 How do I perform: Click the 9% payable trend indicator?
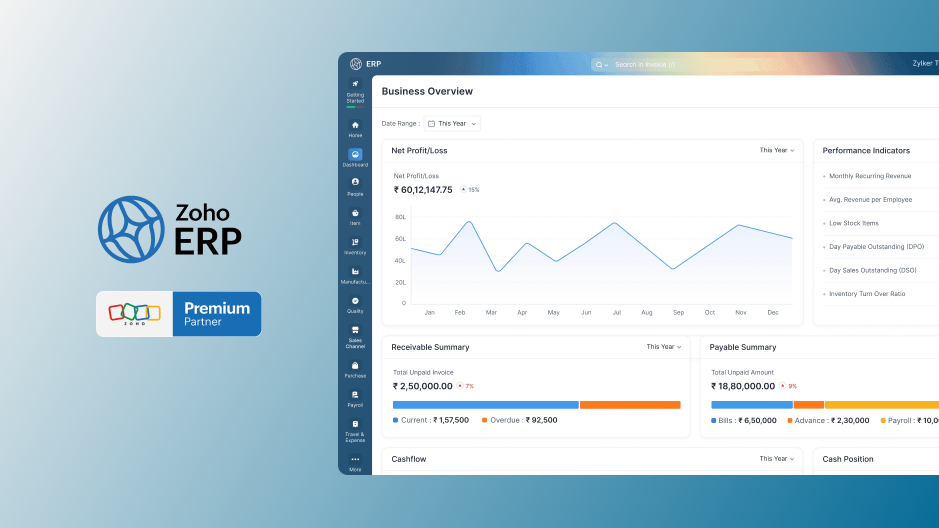(x=788, y=386)
